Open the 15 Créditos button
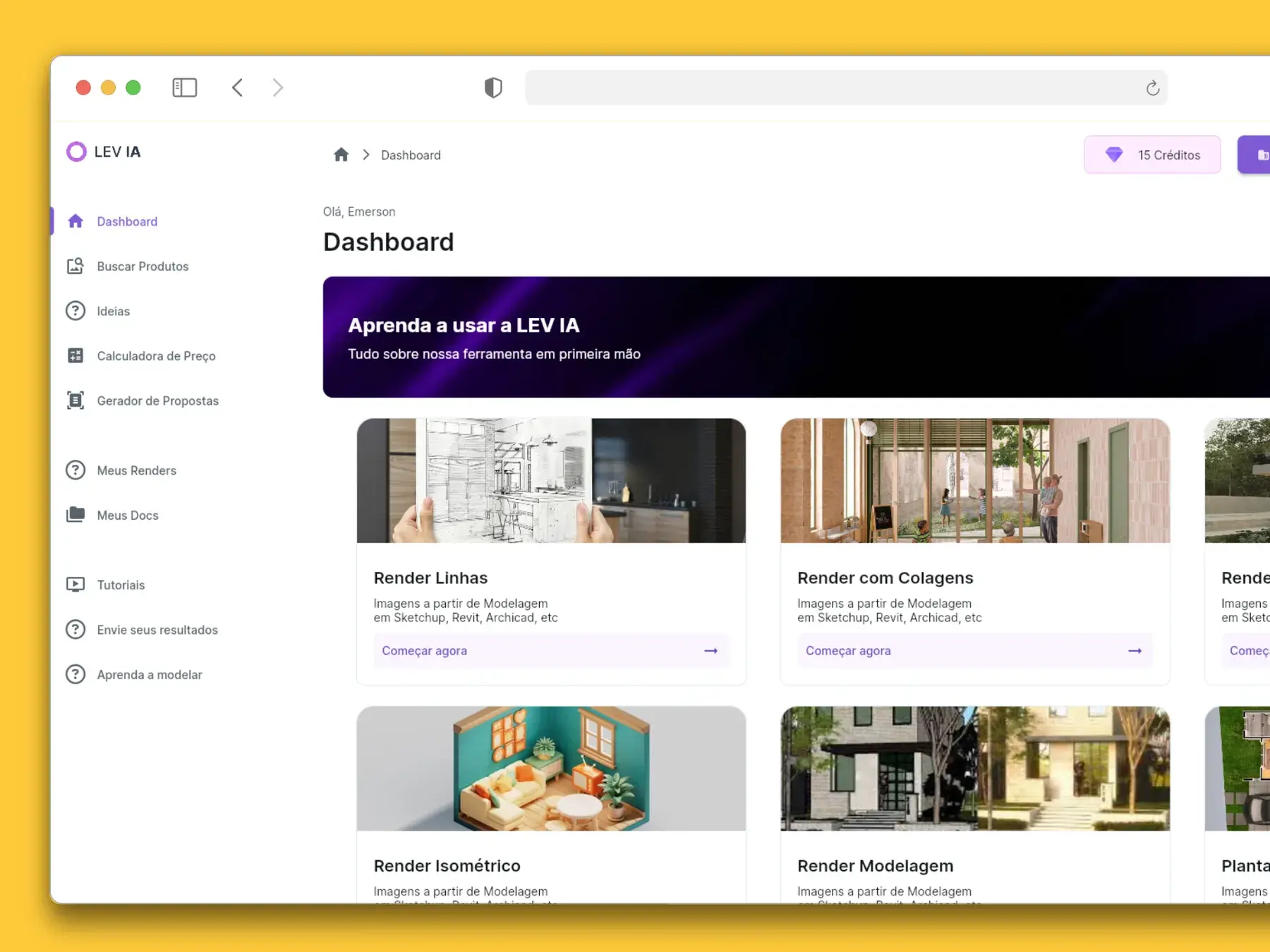The height and width of the screenshot is (952, 1270). 1152,154
